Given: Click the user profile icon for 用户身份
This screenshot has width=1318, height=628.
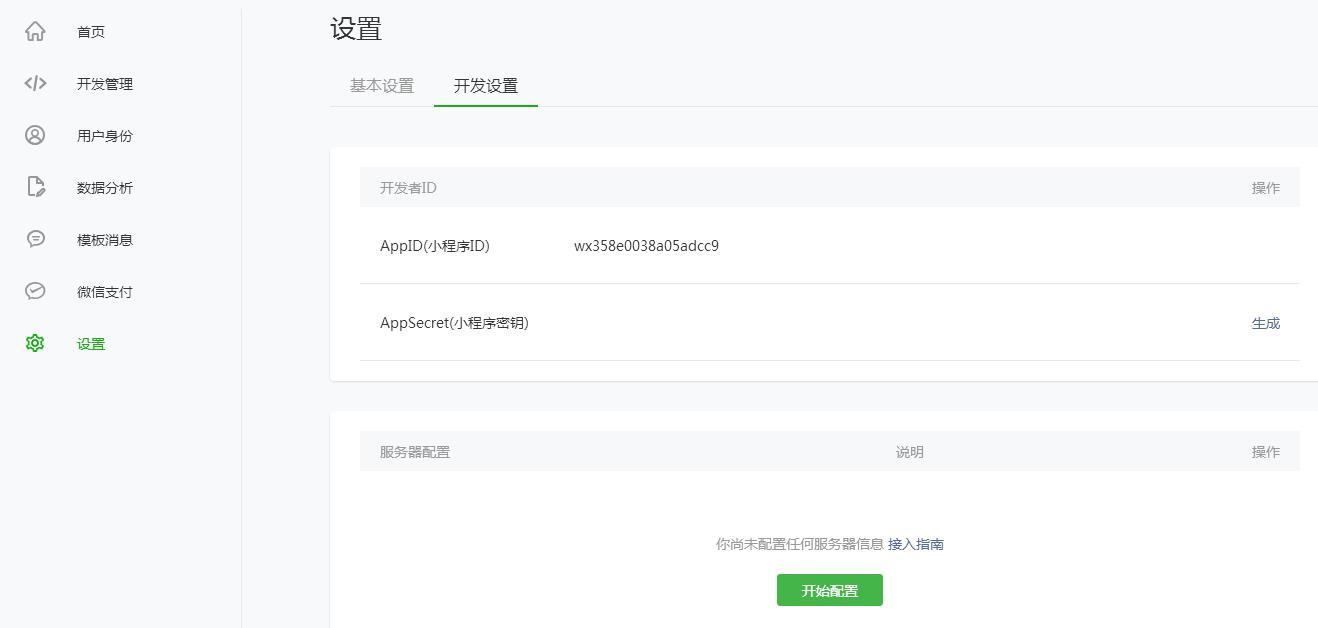Looking at the screenshot, I should click(35, 135).
